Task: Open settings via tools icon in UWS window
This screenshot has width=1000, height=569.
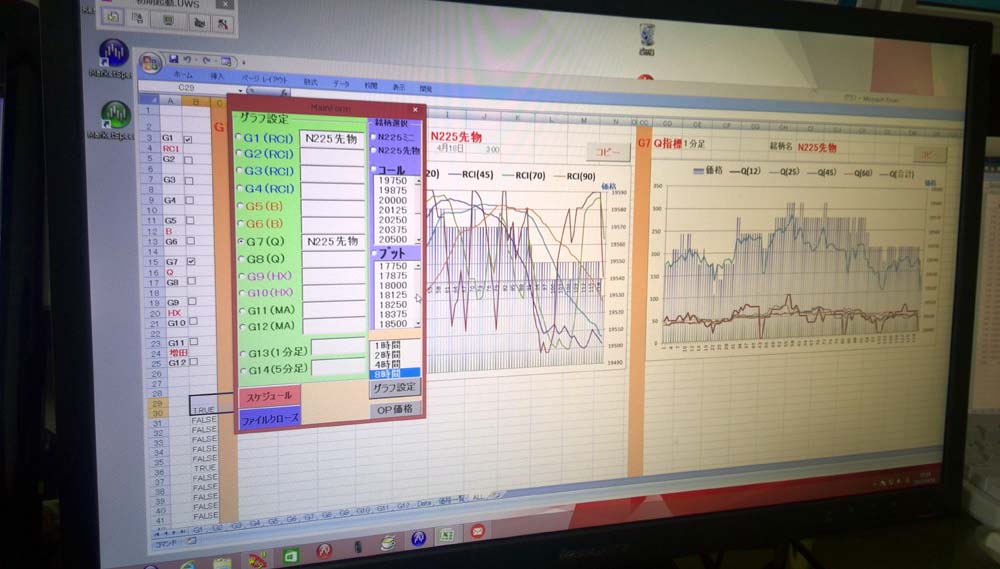Action: [x=223, y=24]
